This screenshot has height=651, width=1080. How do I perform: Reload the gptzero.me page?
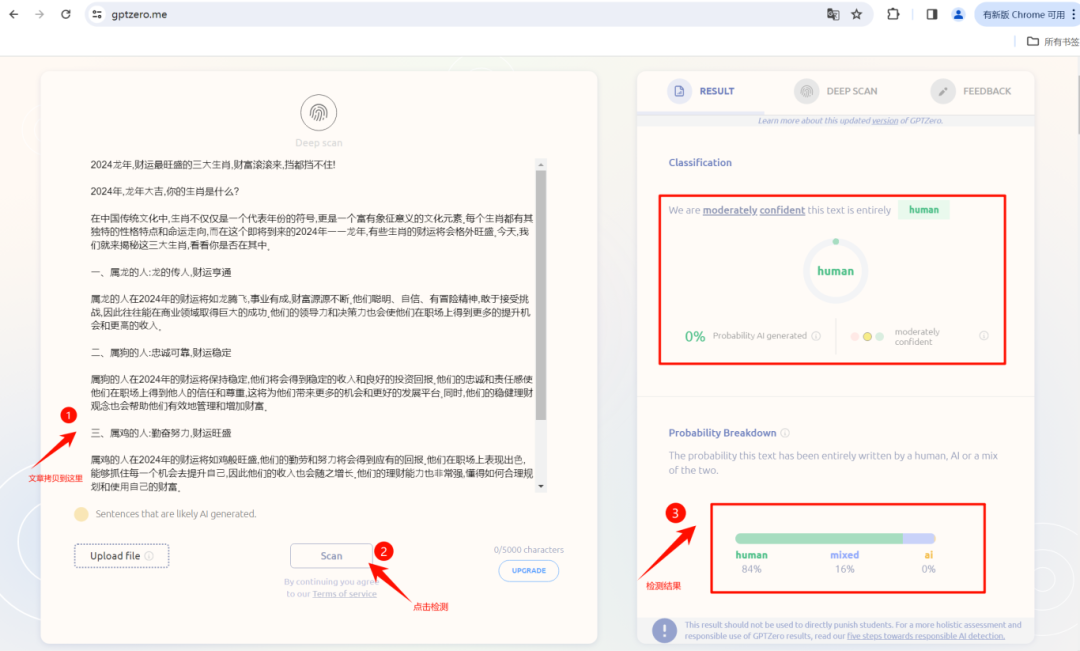tap(65, 14)
